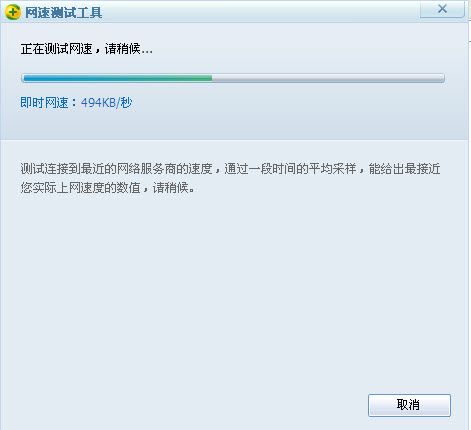
Task: Click the 494KB/秒 speed value
Action: [106, 103]
